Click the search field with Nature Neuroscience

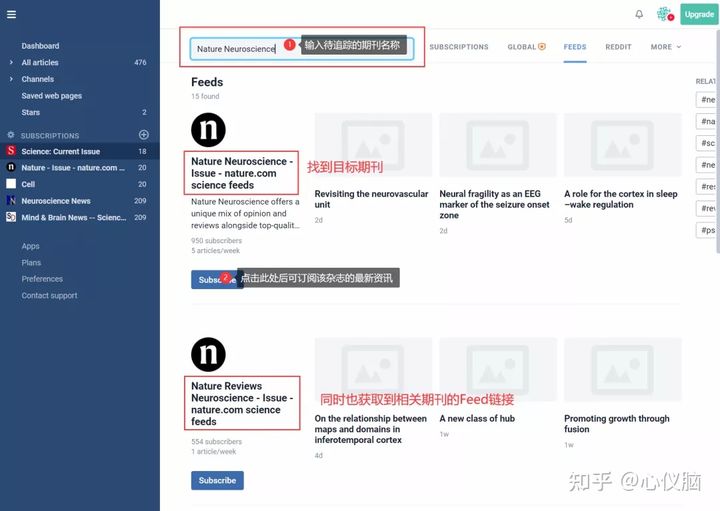[302, 49]
